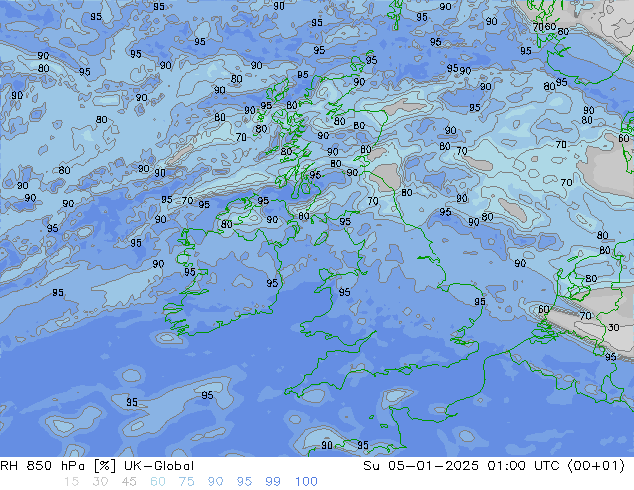Click the 'UK-Global' model label
Screen dimensions: 634x490
159,466
